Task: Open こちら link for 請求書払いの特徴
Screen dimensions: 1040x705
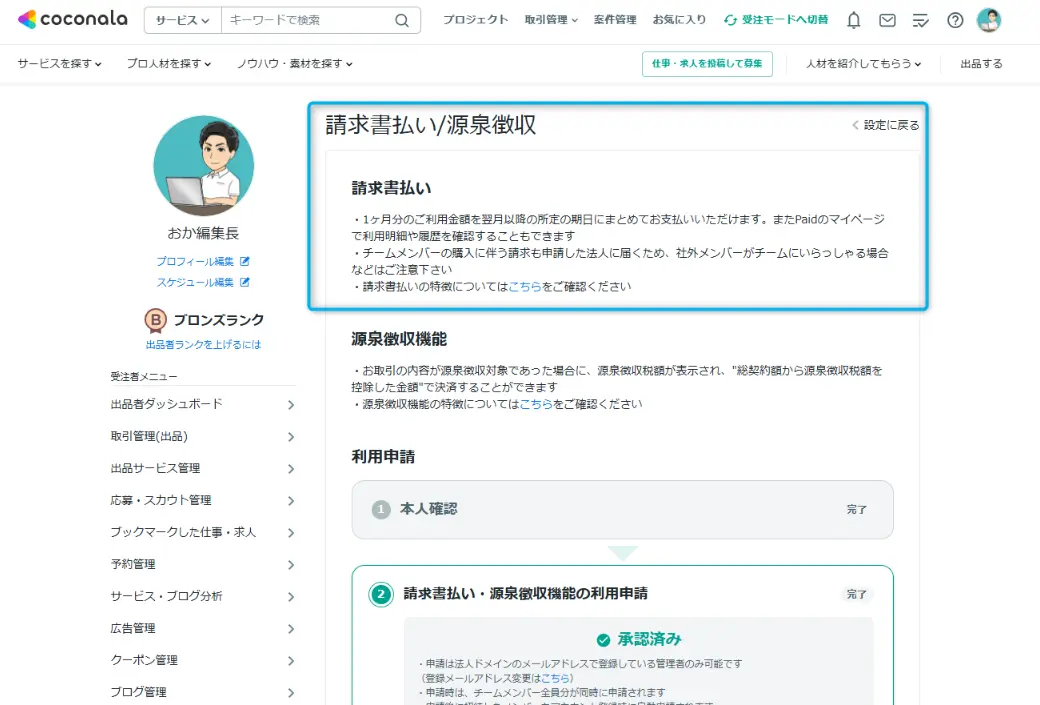Action: click(525, 287)
